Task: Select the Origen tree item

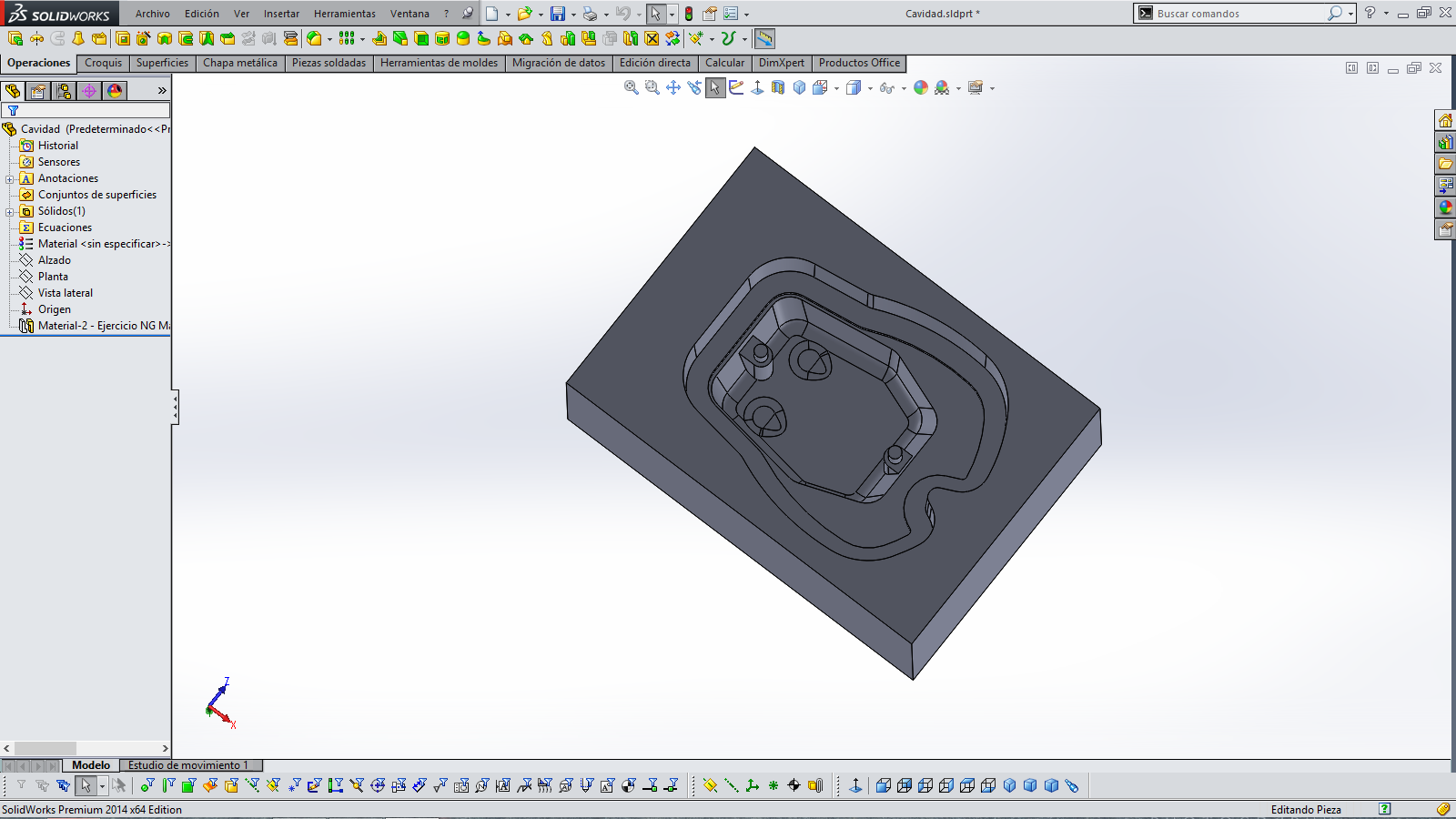Action: 55,309
